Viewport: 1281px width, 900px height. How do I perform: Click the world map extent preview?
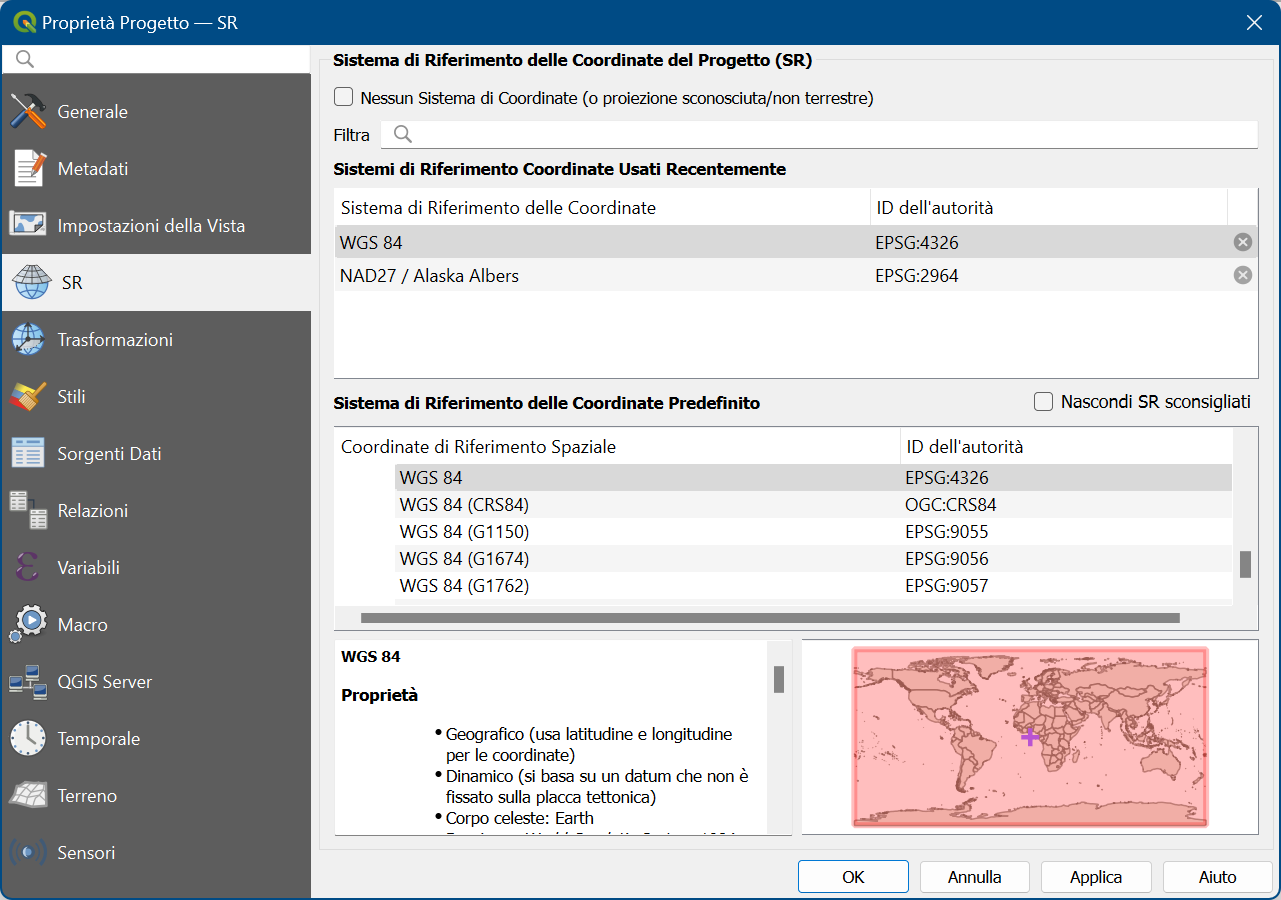1030,737
